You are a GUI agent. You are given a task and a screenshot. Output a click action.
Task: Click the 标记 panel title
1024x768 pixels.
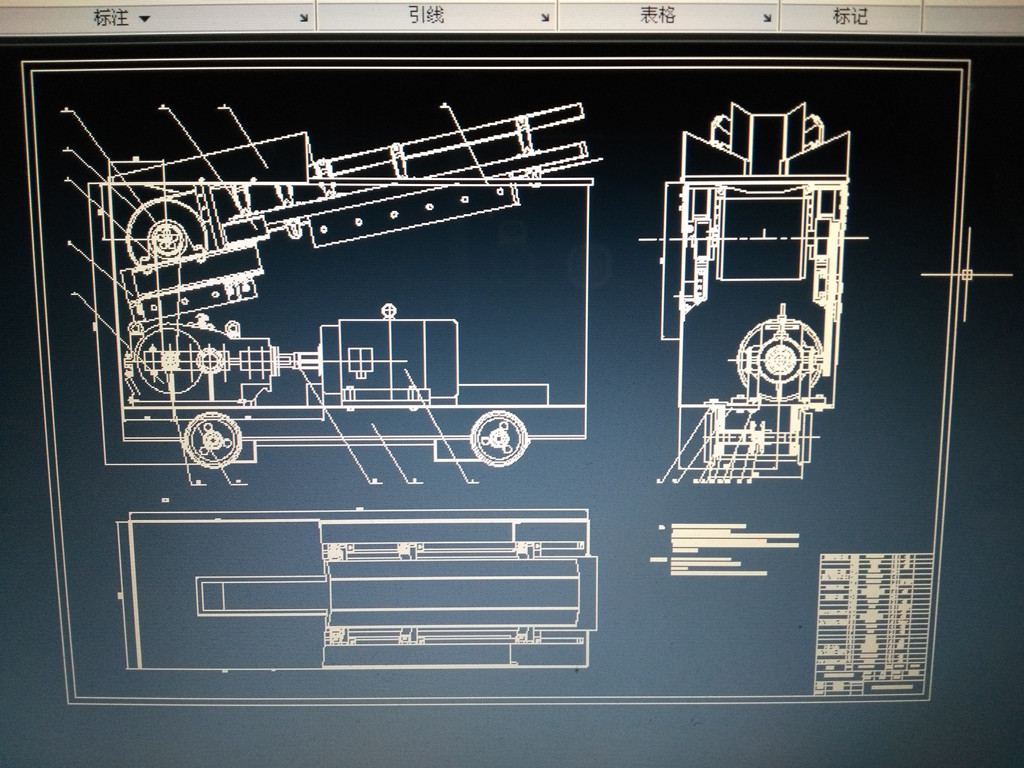850,16
